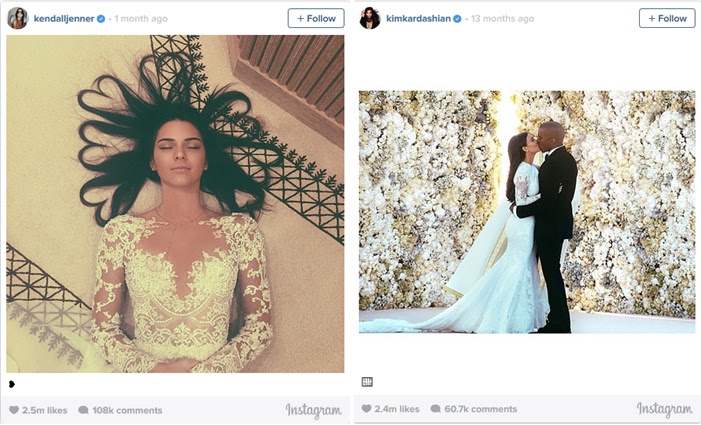Click the verified badge next to kimkardashian
This screenshot has height=425, width=701.
457,19
